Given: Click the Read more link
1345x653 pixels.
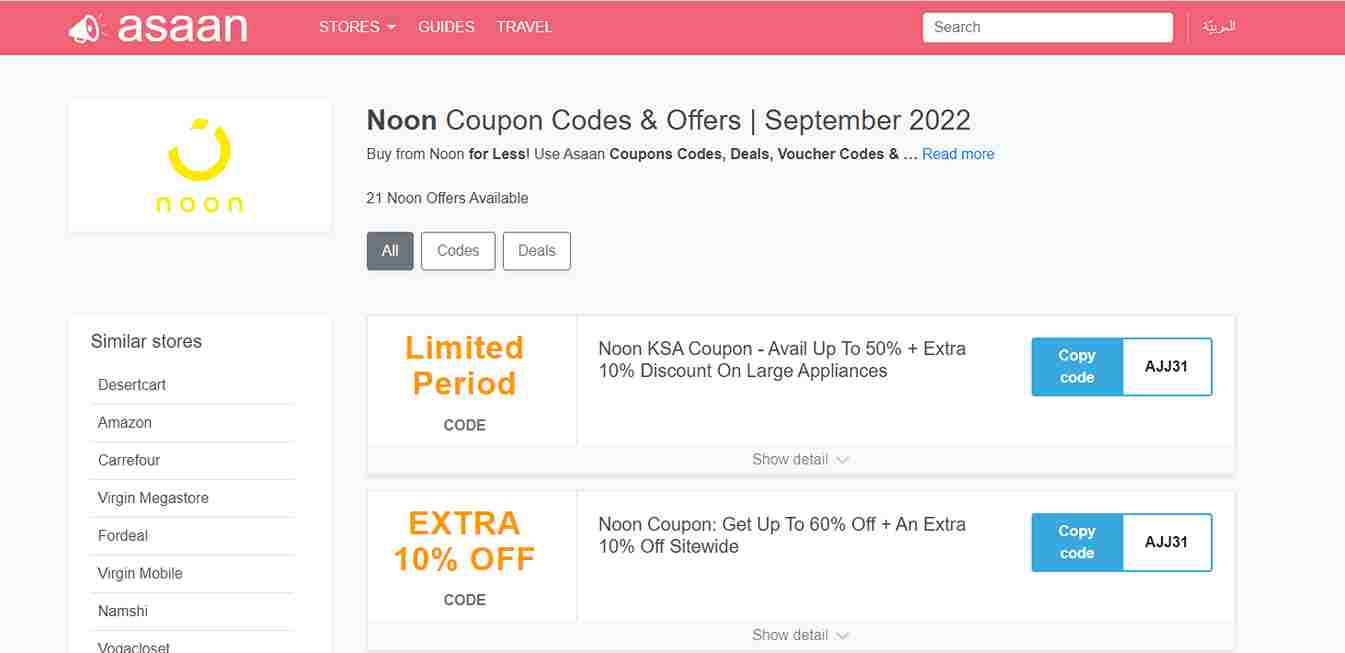Looking at the screenshot, I should (958, 154).
